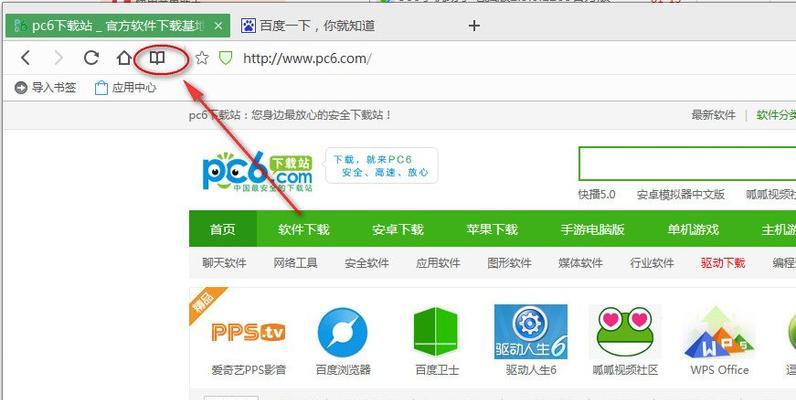
Task: Go back with the back arrow
Action: 25,58
